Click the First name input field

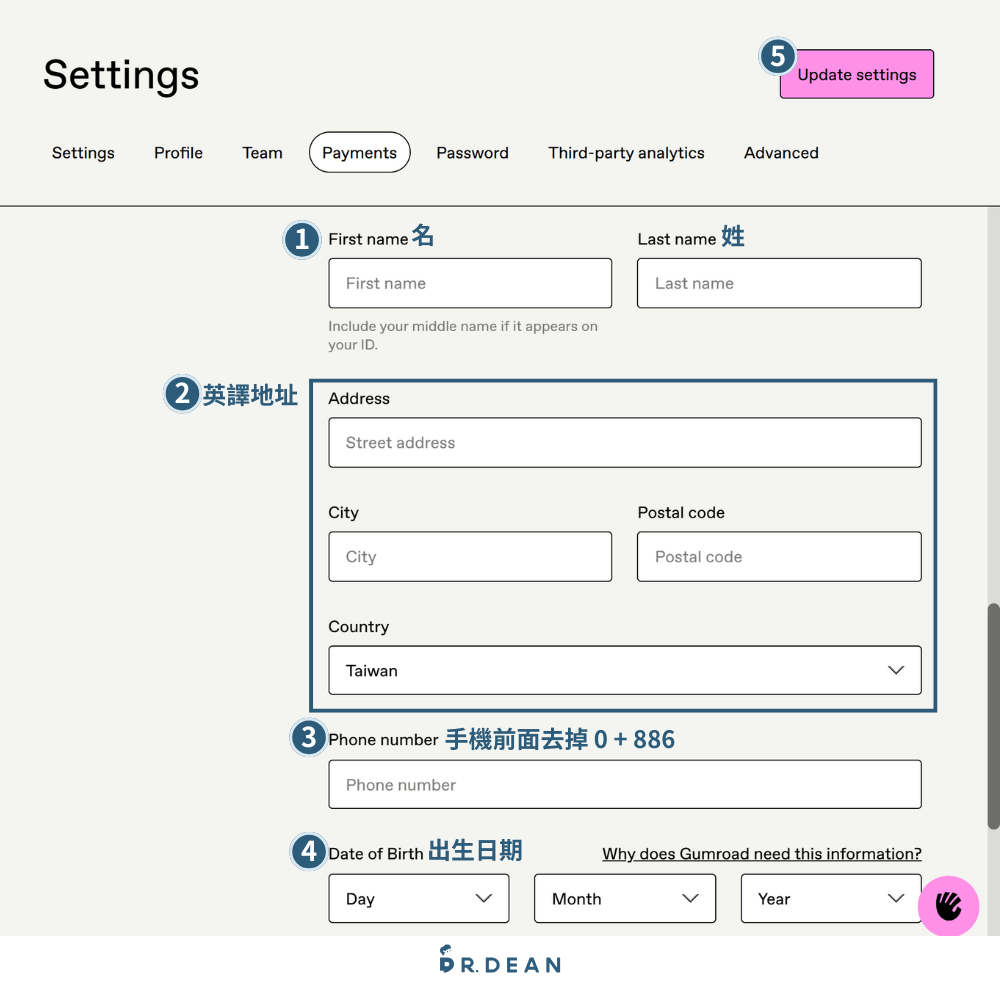pos(470,284)
